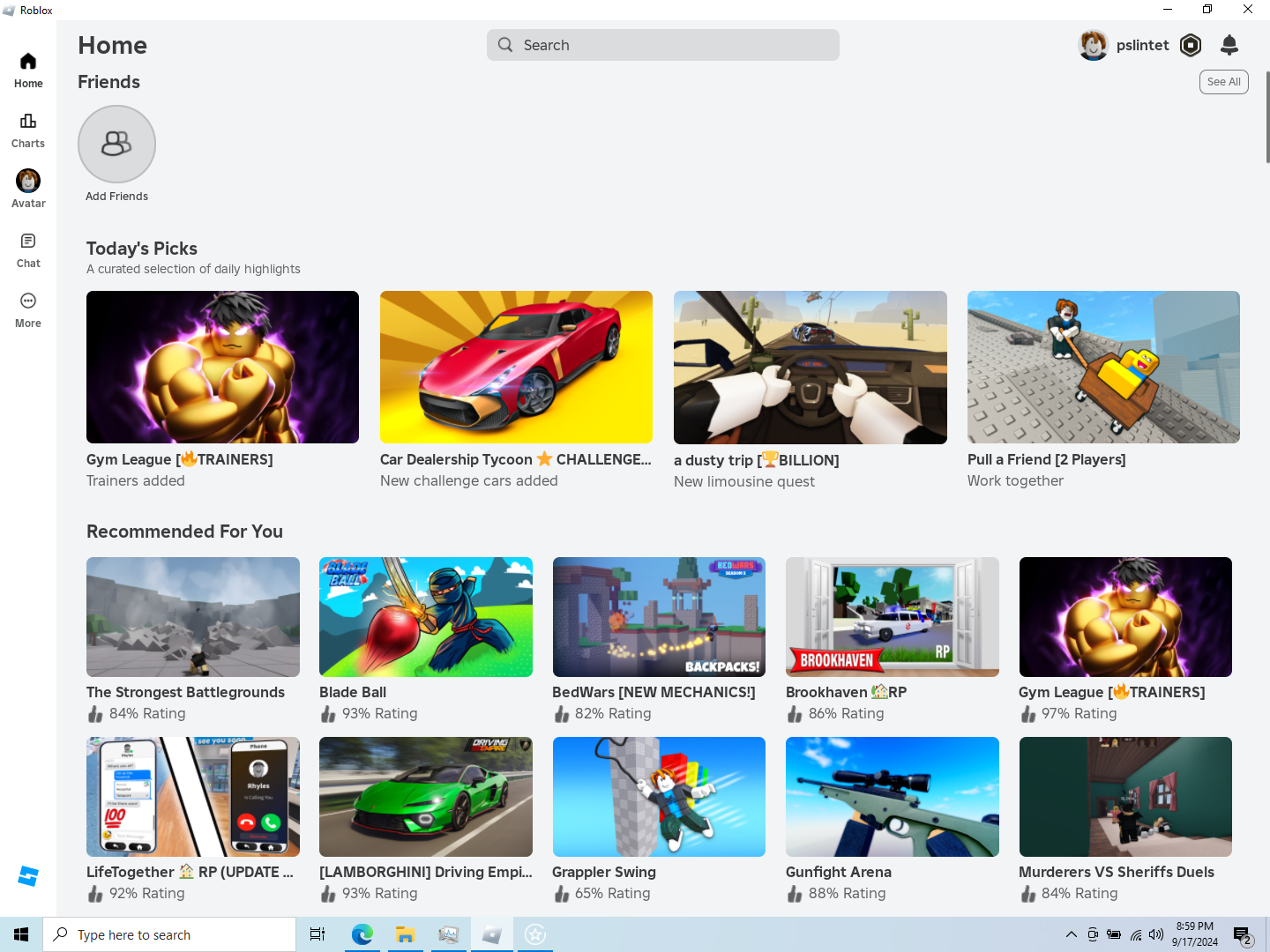Open the BedWars thumbnail
1270x952 pixels.
coord(659,617)
